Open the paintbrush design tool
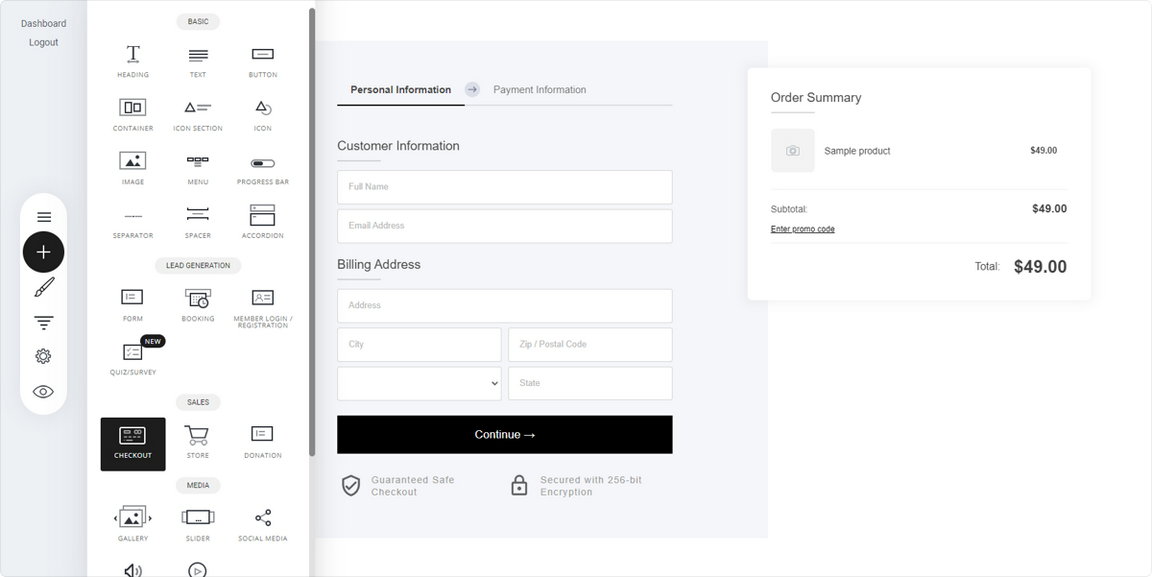The height and width of the screenshot is (577, 1152). click(44, 288)
